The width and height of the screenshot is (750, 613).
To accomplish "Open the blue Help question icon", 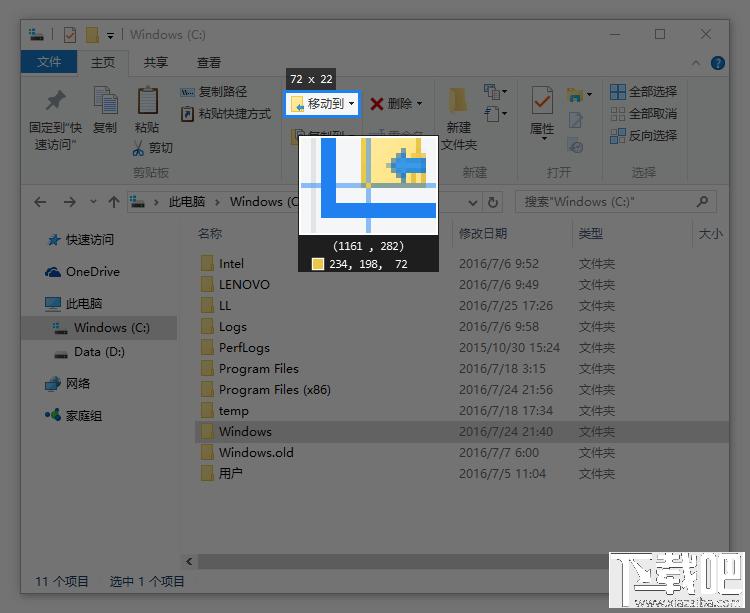I will pyautogui.click(x=717, y=63).
